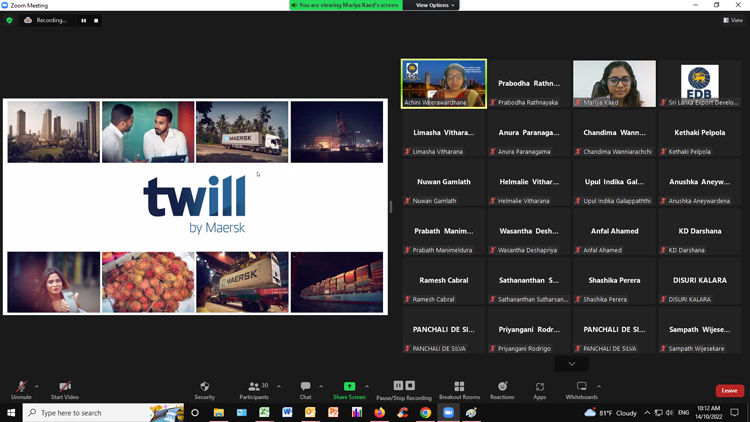Open Windows notification center
Image resolution: width=750 pixels, height=422 pixels.
(x=734, y=412)
